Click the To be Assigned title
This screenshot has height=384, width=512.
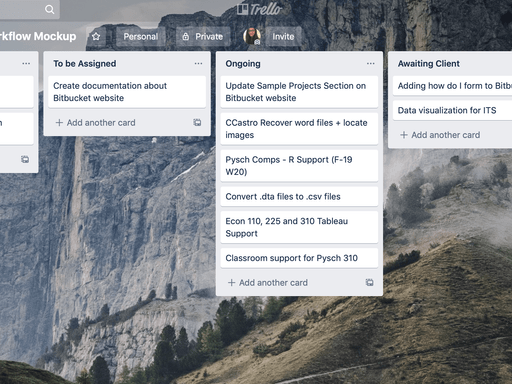(85, 63)
